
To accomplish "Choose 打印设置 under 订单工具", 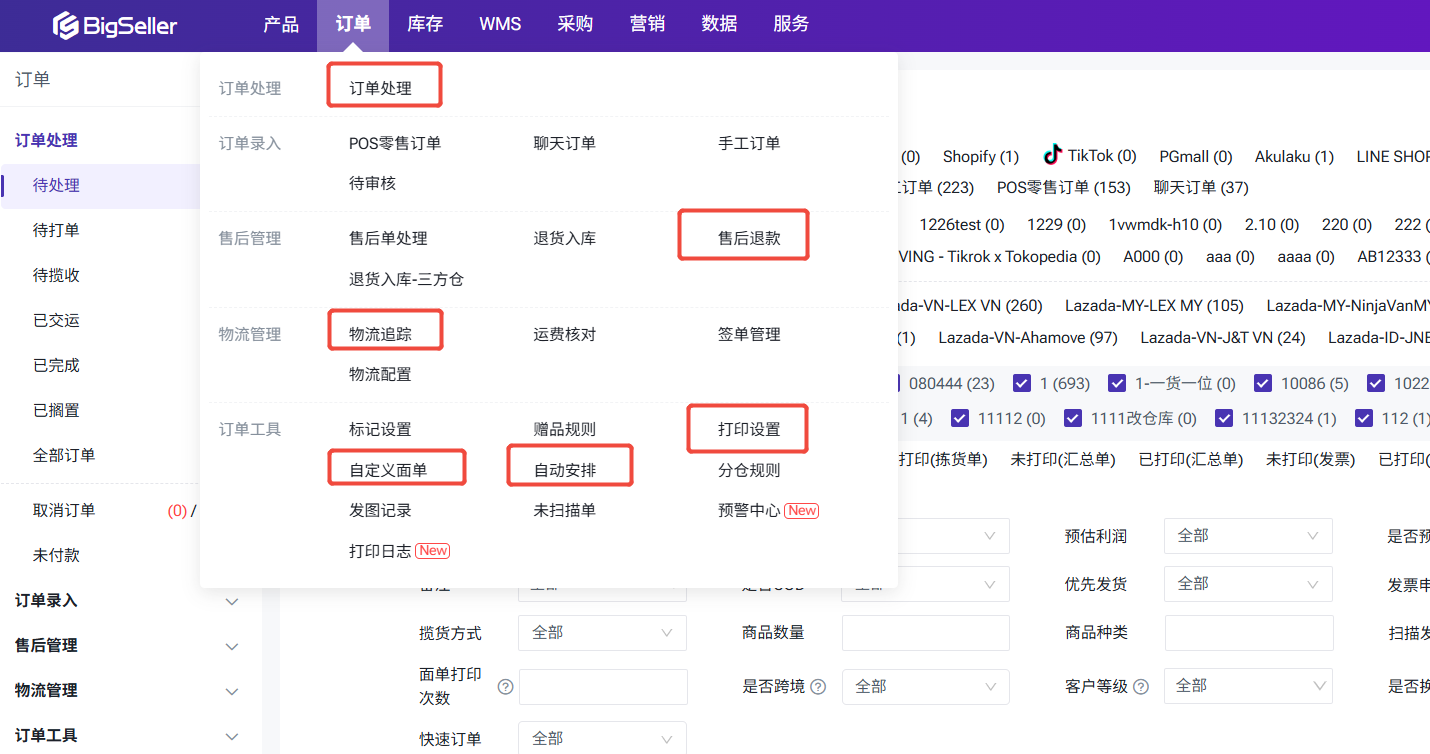I will tap(749, 430).
